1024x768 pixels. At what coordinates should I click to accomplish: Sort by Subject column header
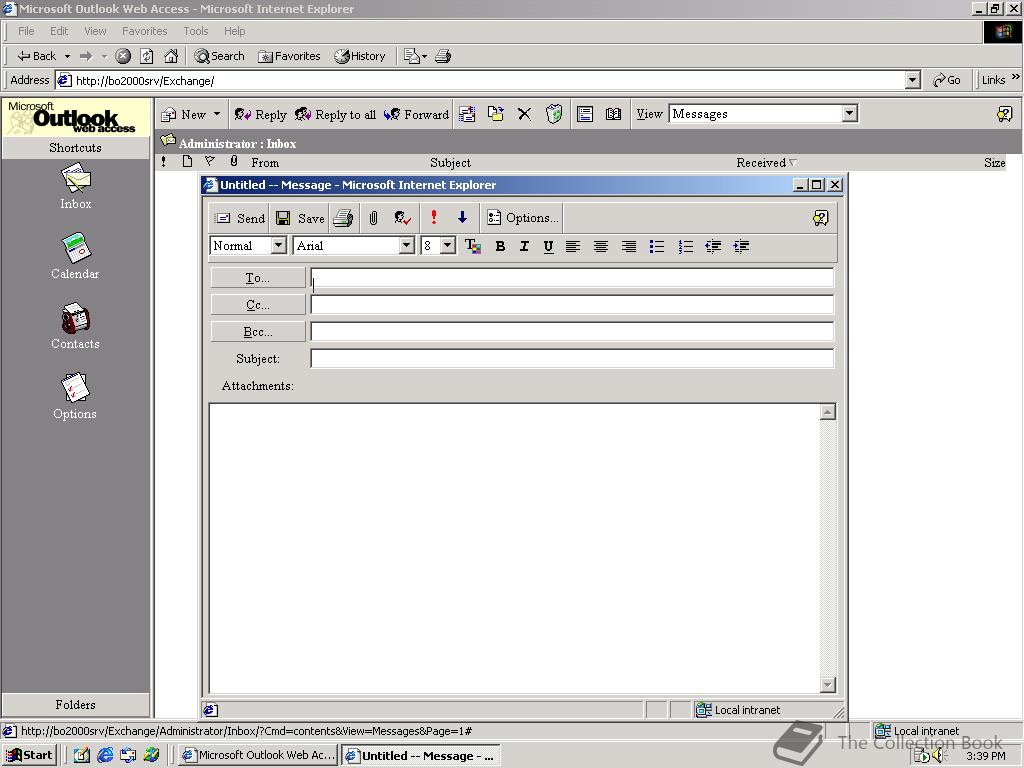click(x=450, y=163)
